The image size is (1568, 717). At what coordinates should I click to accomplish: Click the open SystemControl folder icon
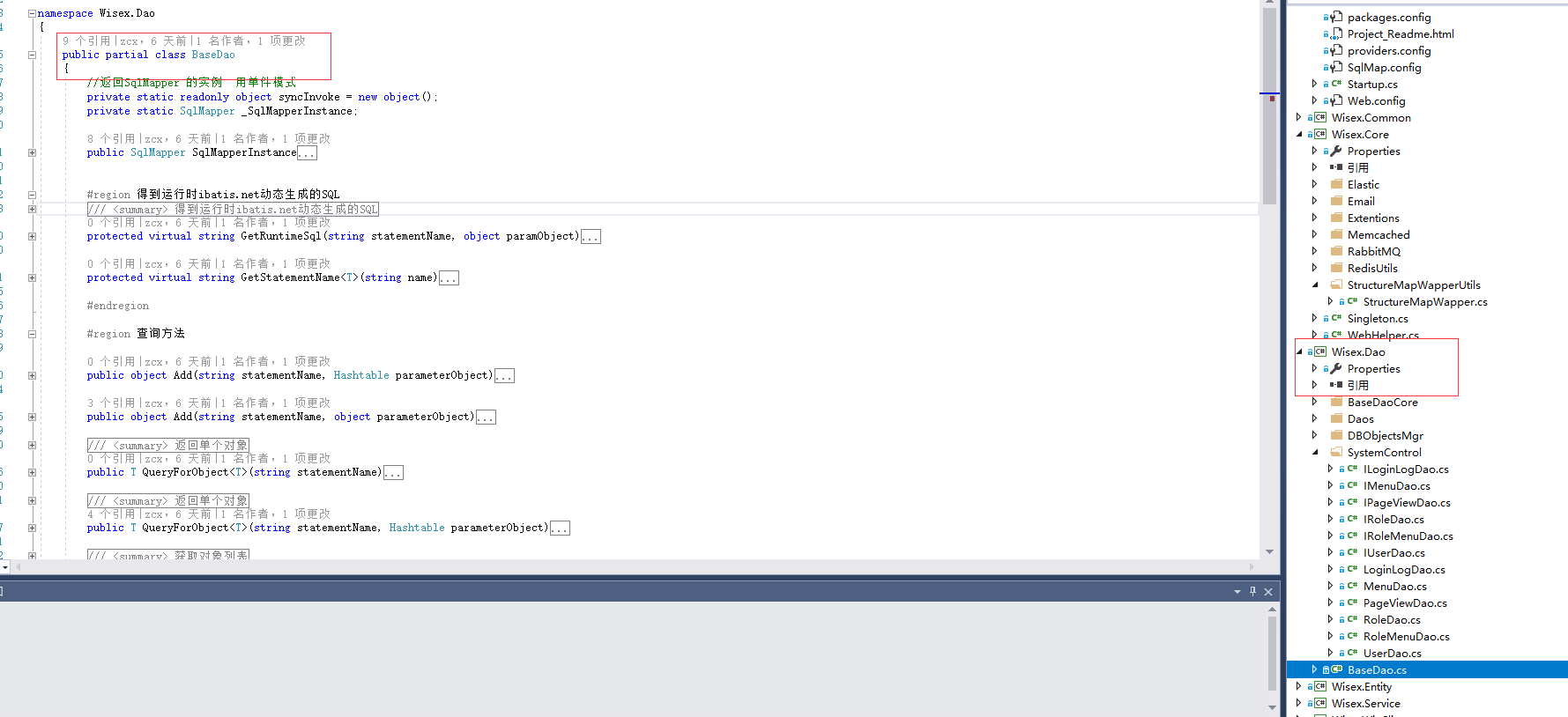pyautogui.click(x=1336, y=452)
